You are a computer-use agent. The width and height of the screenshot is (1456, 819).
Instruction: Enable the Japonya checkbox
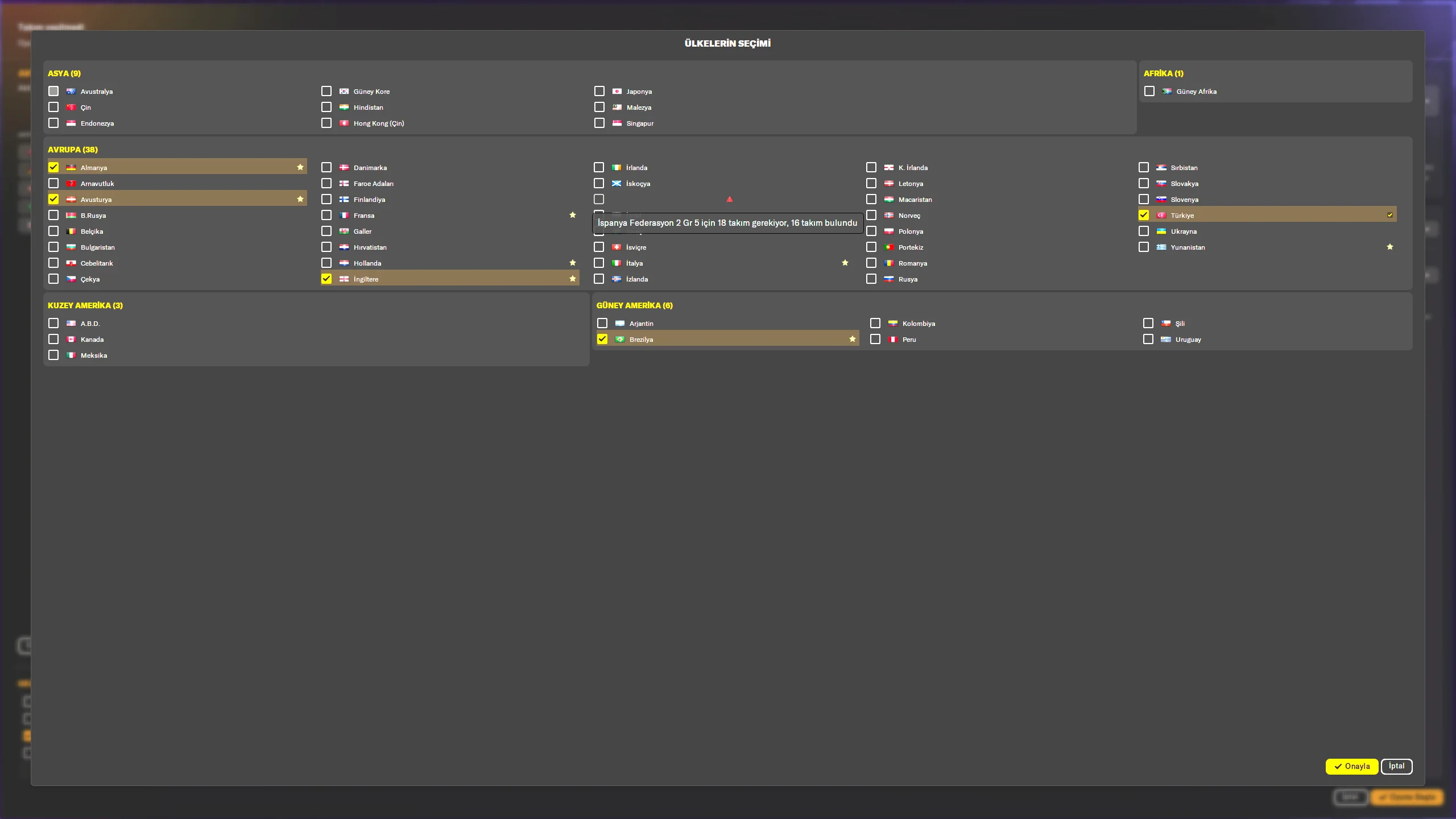pos(599,91)
